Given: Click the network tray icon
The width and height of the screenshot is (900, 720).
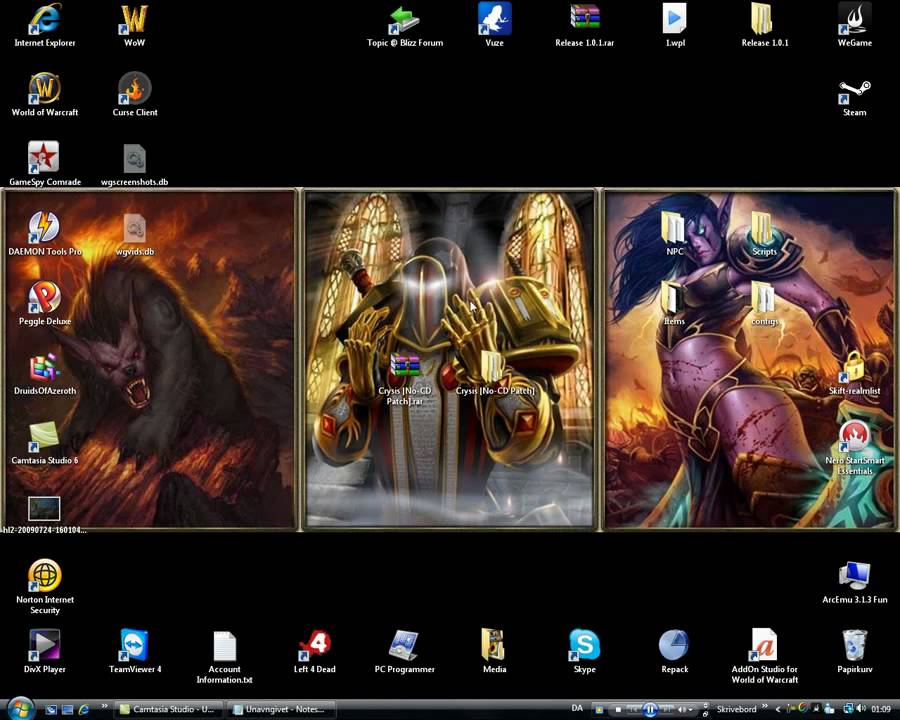Looking at the screenshot, I should pyautogui.click(x=848, y=709).
